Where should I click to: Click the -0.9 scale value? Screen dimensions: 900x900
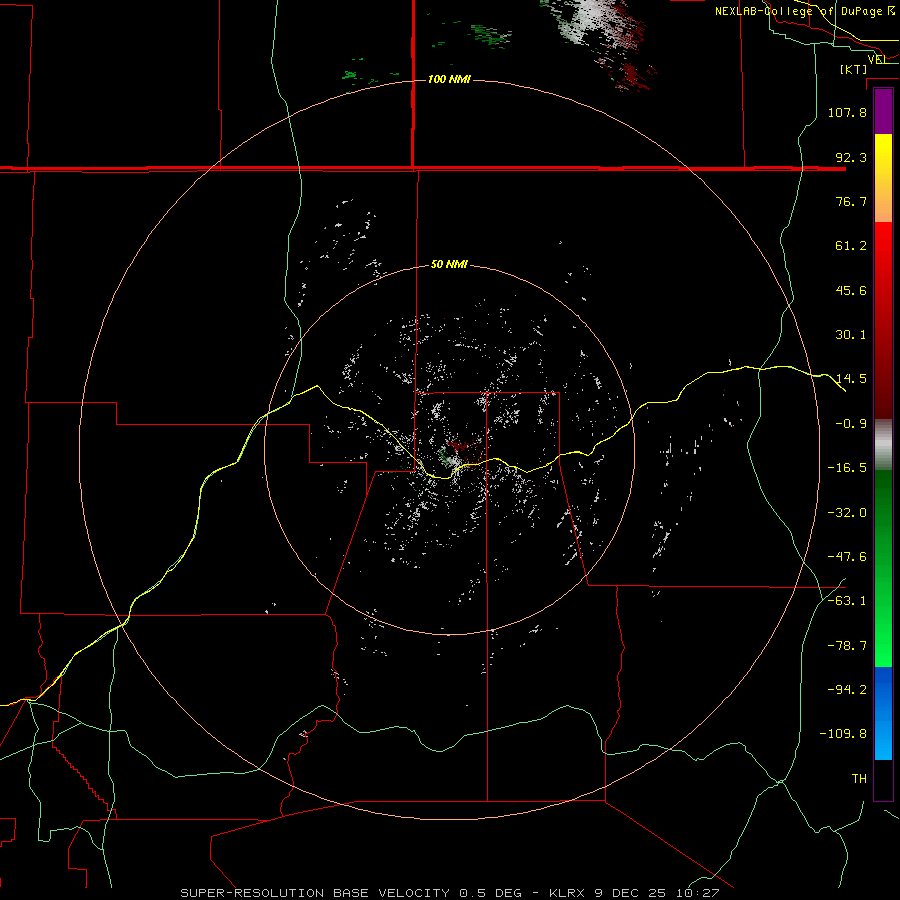click(851, 424)
